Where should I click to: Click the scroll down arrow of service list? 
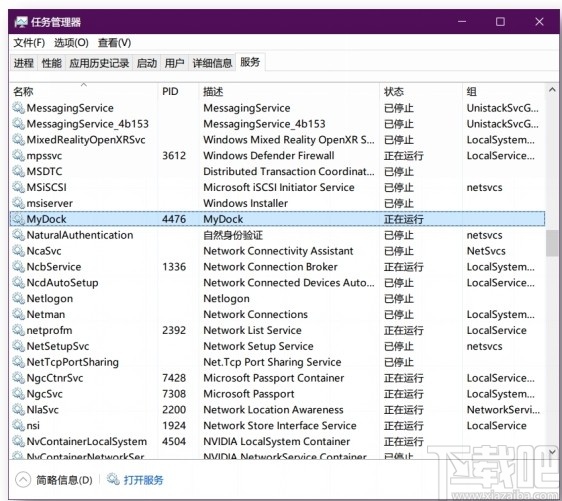tap(552, 452)
